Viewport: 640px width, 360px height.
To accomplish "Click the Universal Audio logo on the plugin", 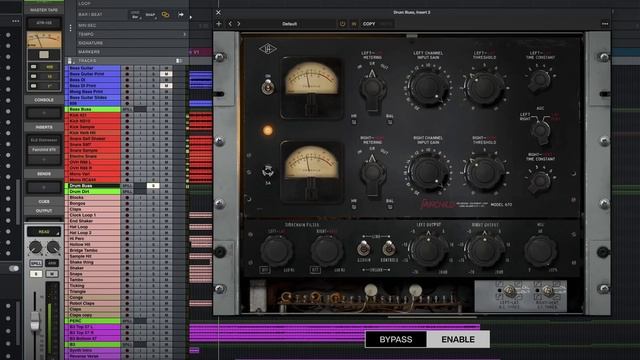I will point(267,49).
